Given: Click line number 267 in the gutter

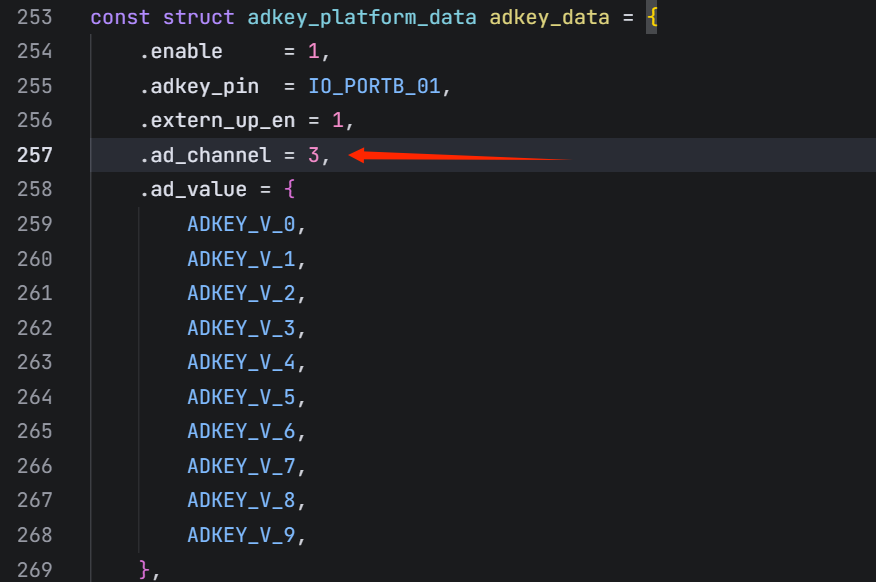Looking at the screenshot, I should tap(35, 500).
